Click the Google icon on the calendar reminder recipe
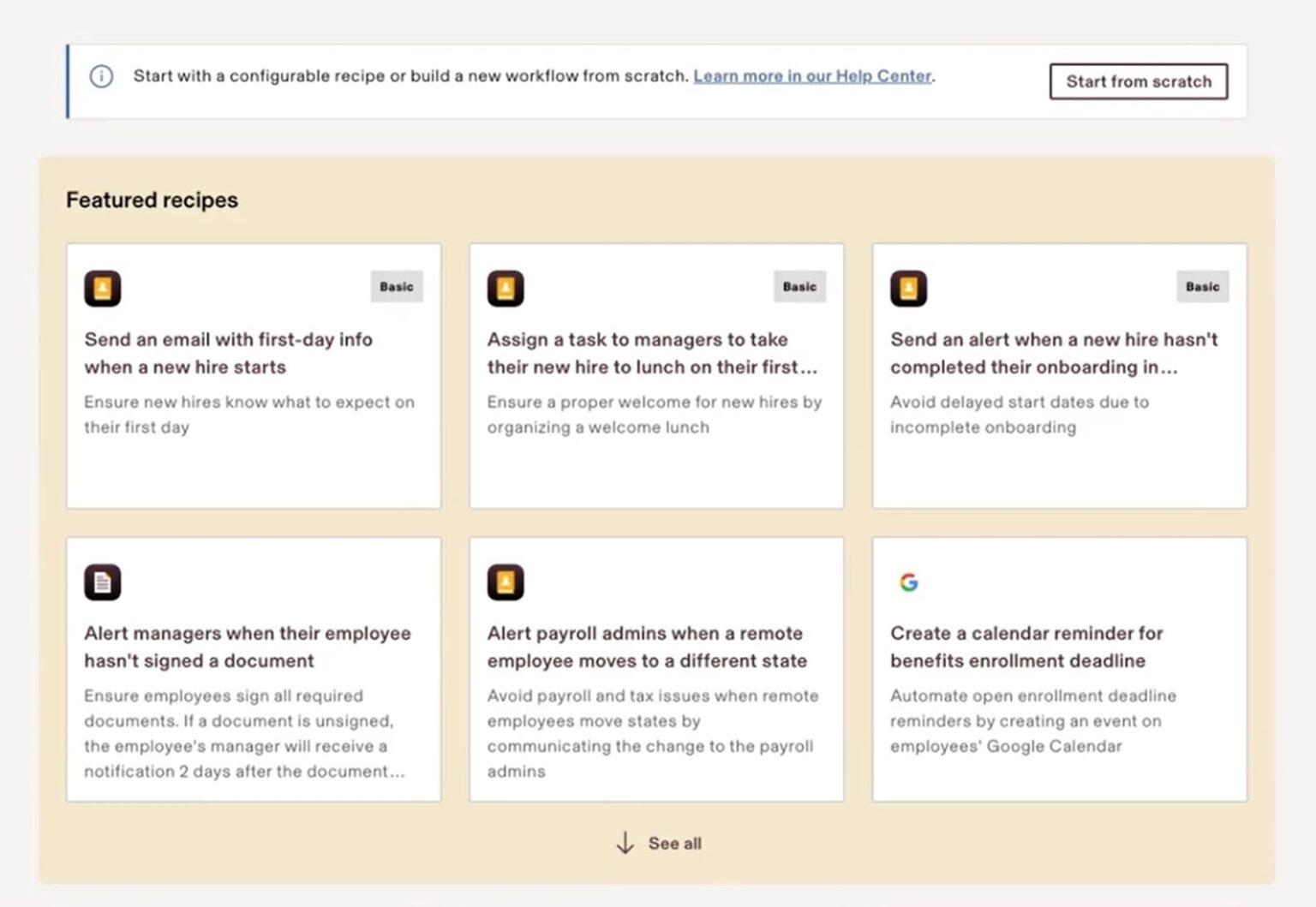This screenshot has width=1316, height=907. pos(909,581)
